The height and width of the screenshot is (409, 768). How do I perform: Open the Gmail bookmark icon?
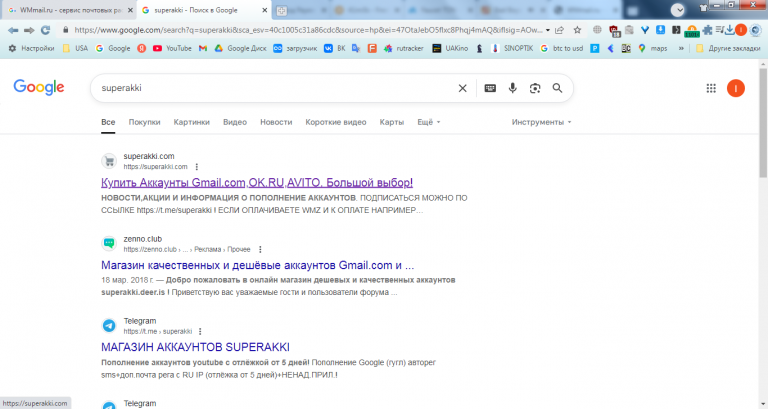tap(203, 48)
